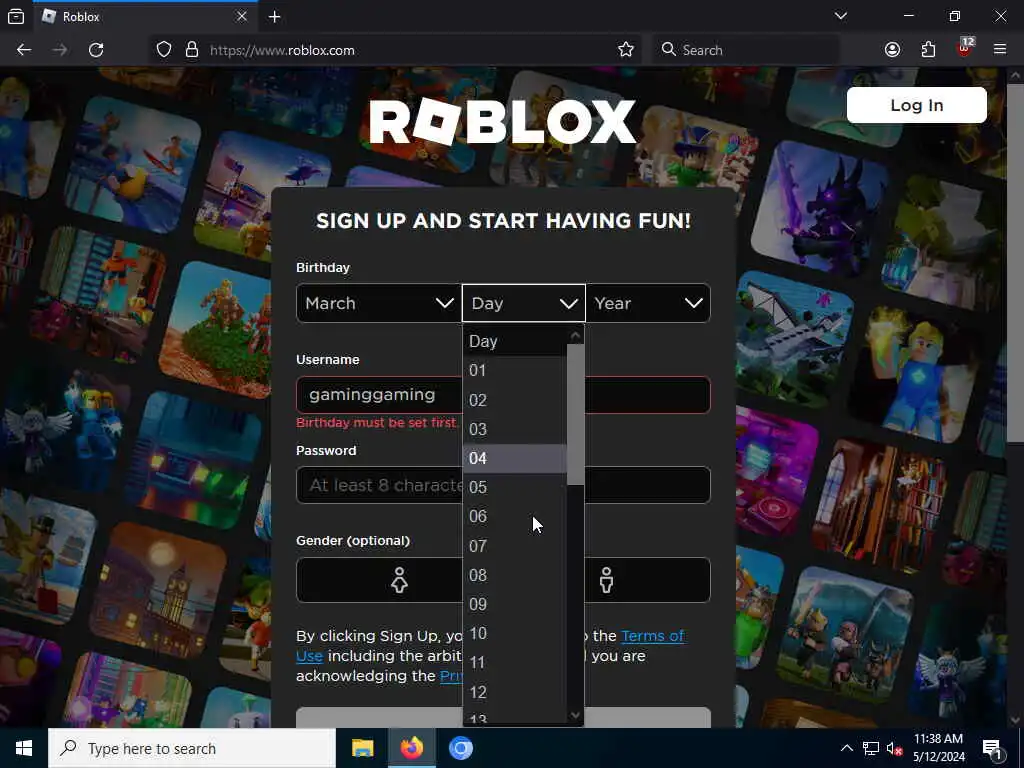Open the extensions puzzle icon
Image resolution: width=1024 pixels, height=768 pixels.
click(x=928, y=50)
